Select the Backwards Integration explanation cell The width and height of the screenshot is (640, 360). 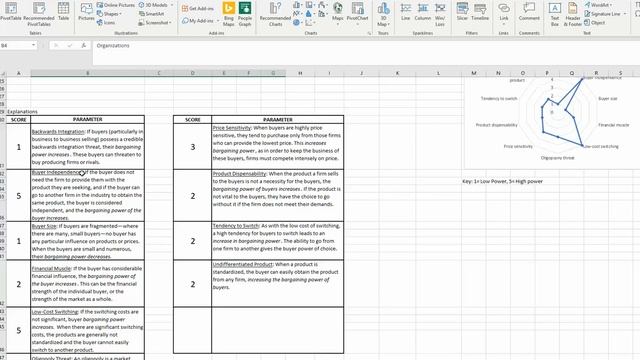pyautogui.click(x=87, y=147)
